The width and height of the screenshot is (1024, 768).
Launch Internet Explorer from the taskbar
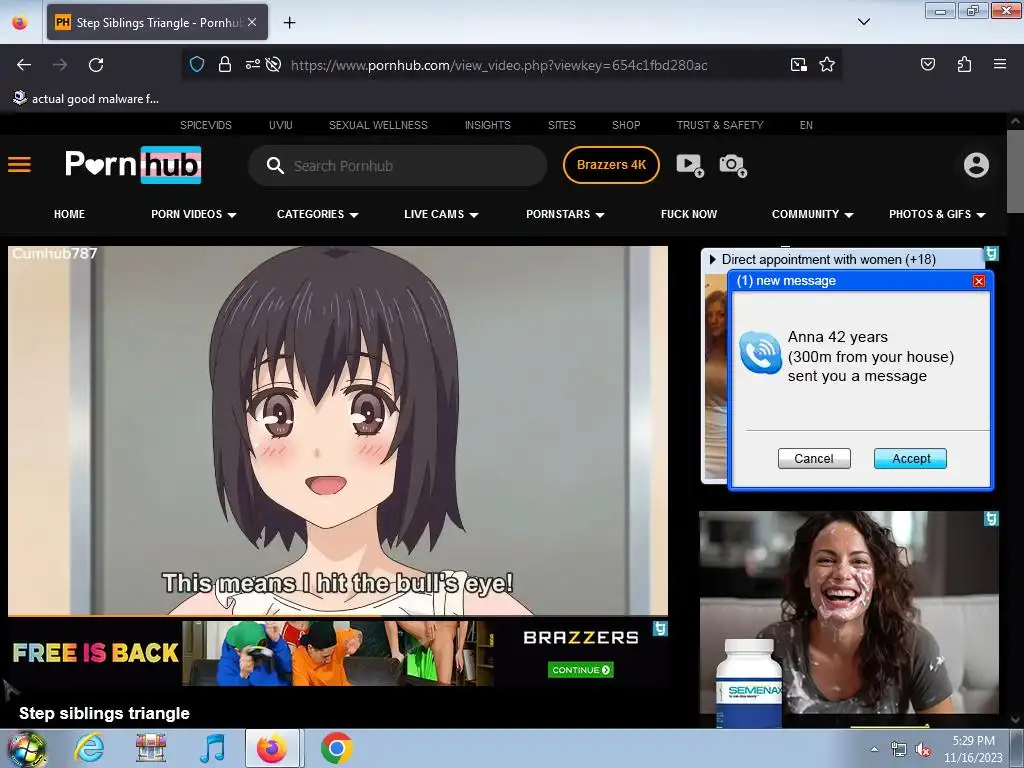tap(88, 748)
